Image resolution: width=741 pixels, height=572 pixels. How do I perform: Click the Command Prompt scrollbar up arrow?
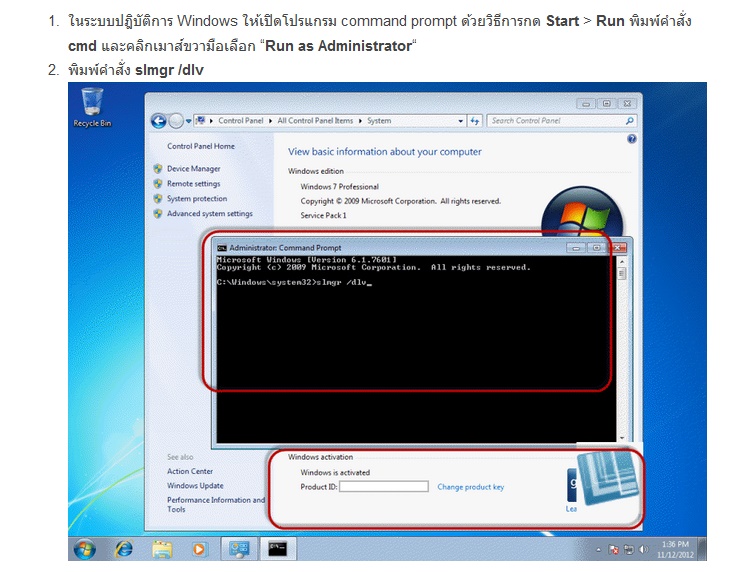[x=621, y=261]
